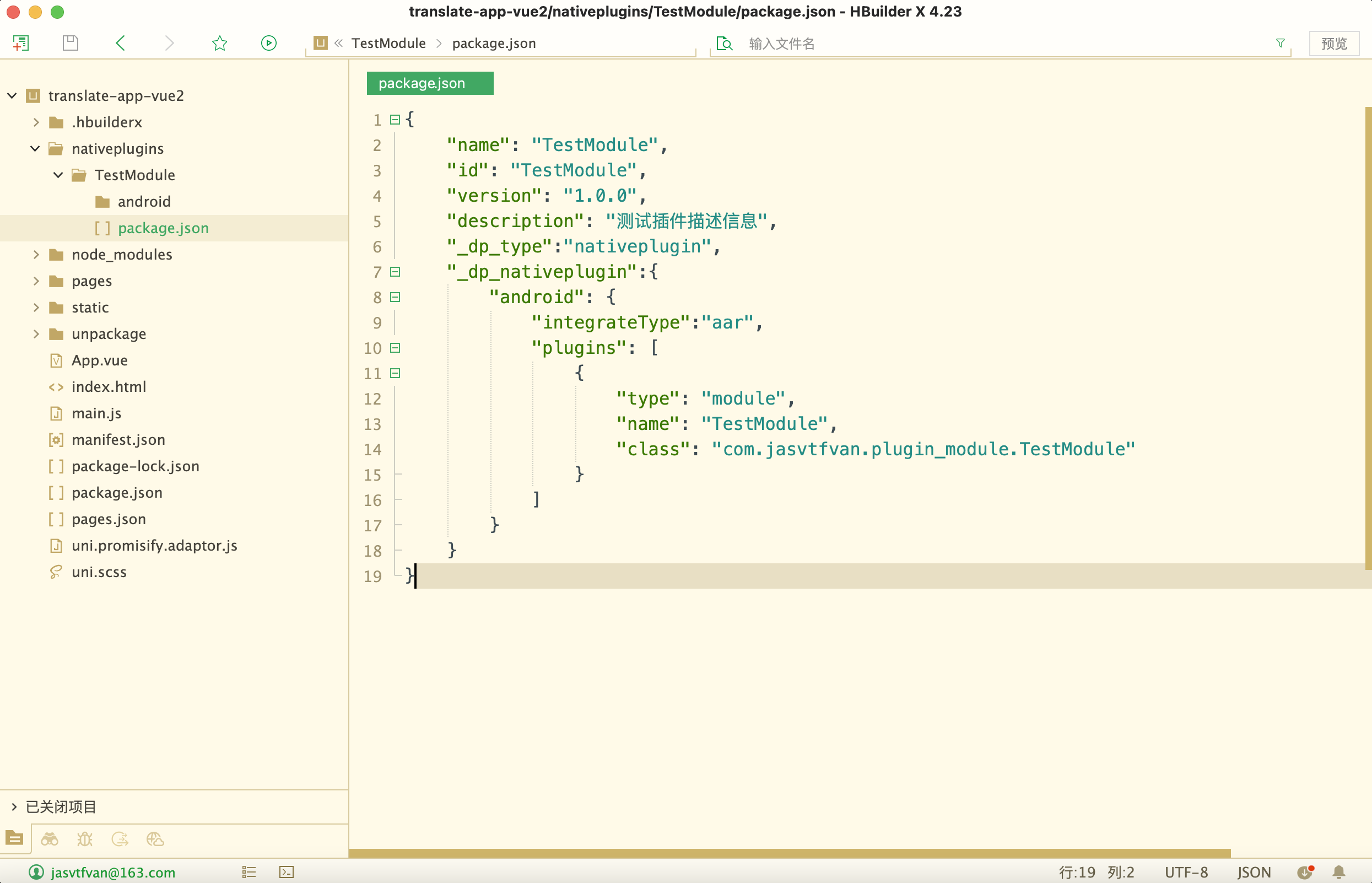Open the project explorer panel icon
Screen dimensions: 1372x883
pos(14,838)
